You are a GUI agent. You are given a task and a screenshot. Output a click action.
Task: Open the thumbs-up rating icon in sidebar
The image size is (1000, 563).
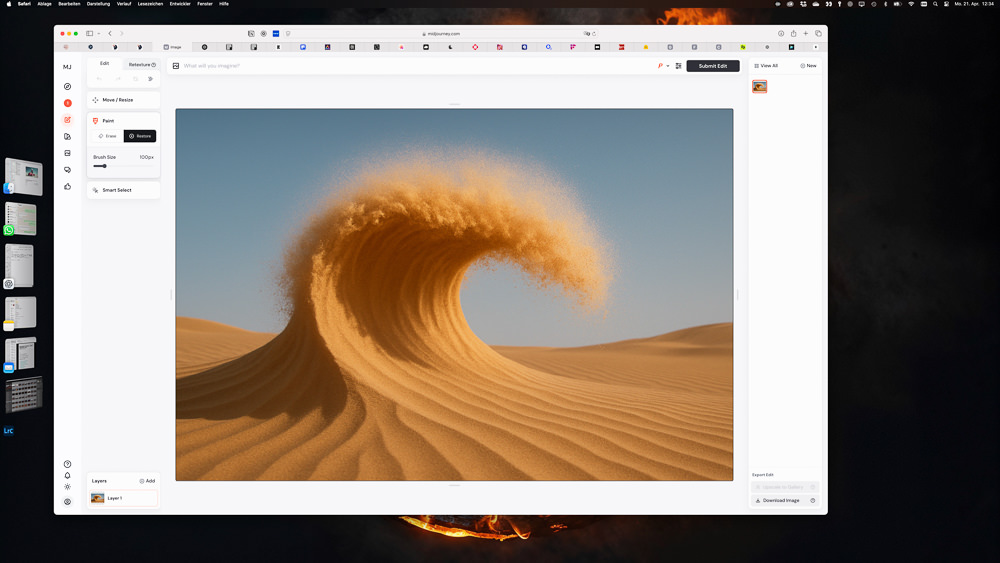[68, 186]
